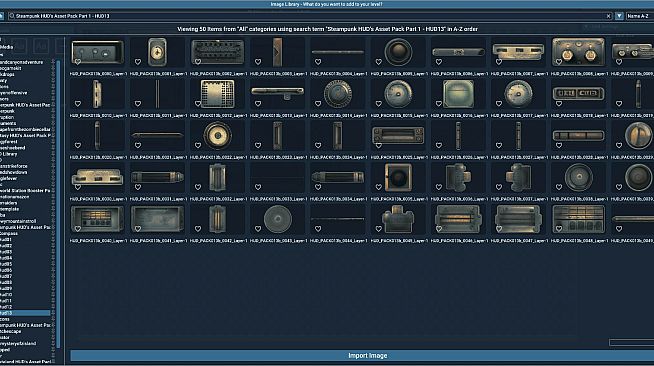Toggle favorite heart on HUD_PACK013b_0048
This screenshot has height=366, width=654.
click(x=559, y=229)
